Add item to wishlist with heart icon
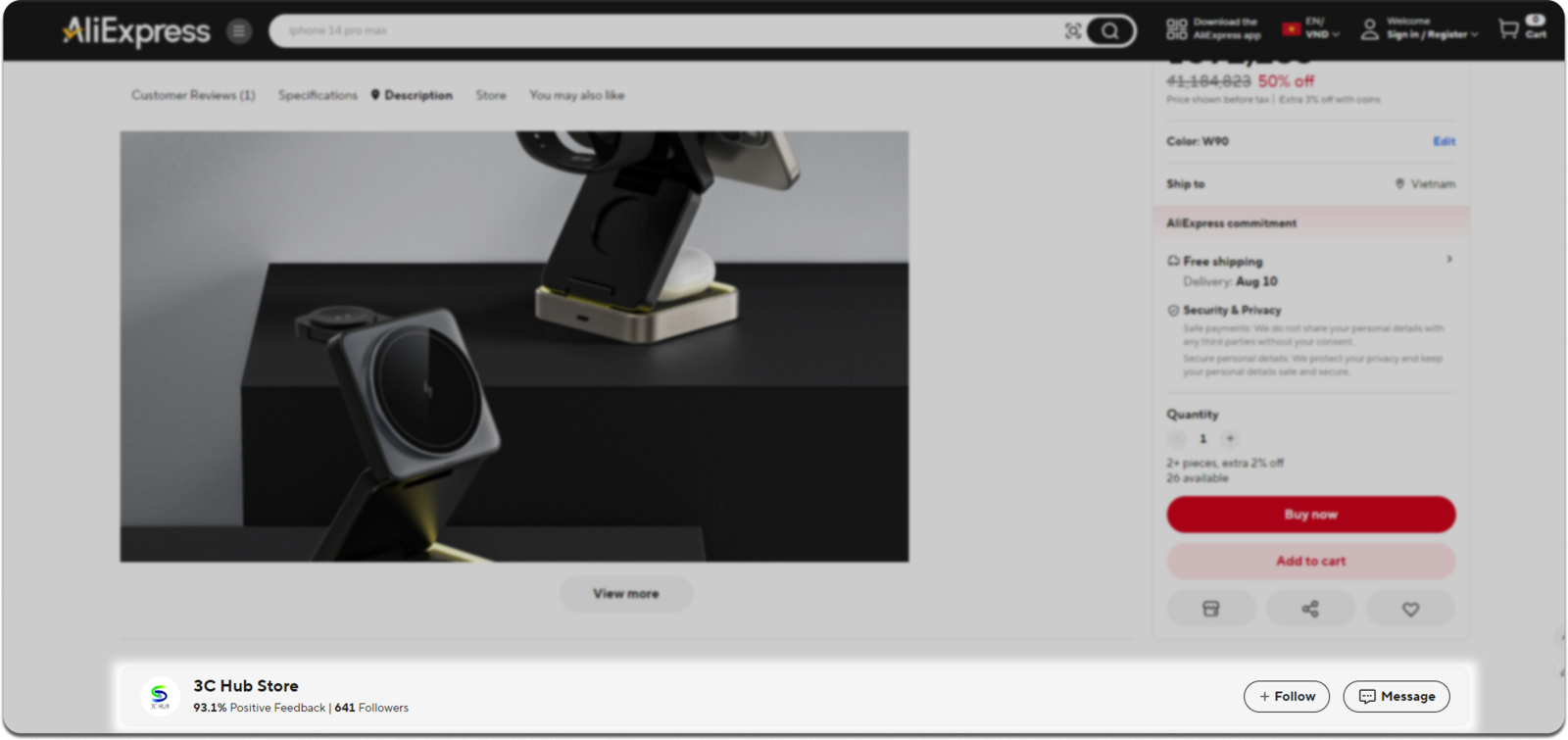1568x740 pixels. [1410, 609]
